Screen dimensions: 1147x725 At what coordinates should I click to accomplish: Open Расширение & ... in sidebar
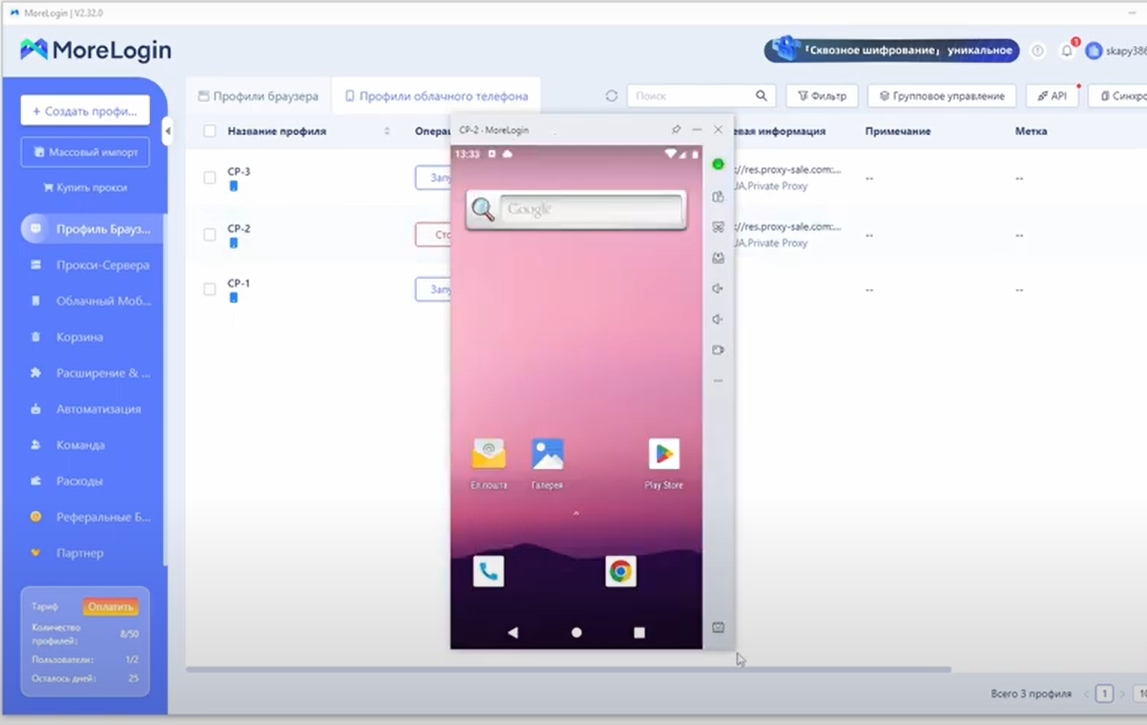92,372
